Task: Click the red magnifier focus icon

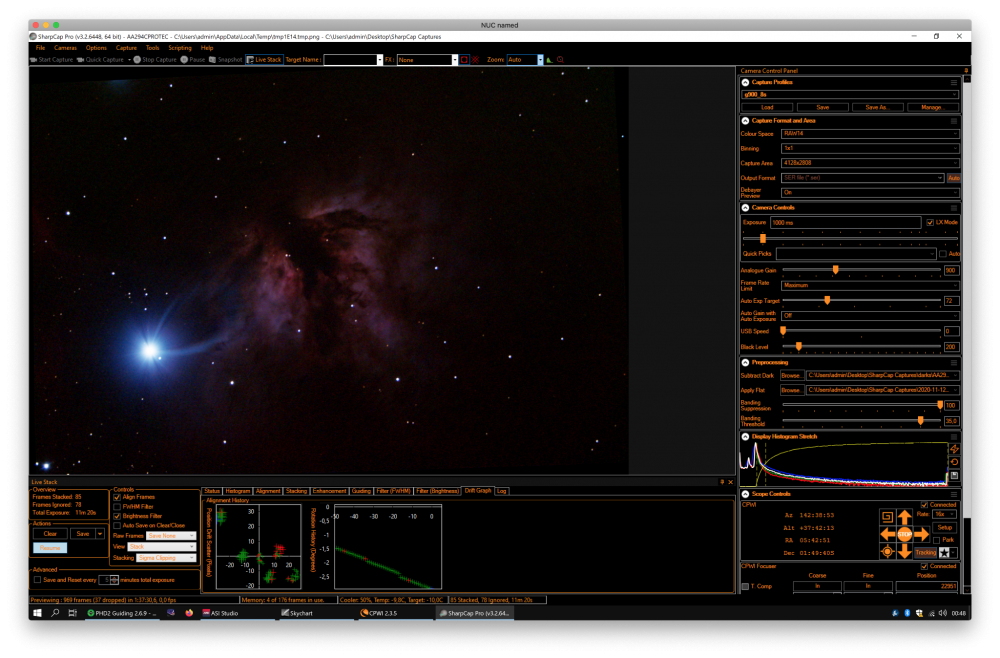Action: click(x=560, y=59)
